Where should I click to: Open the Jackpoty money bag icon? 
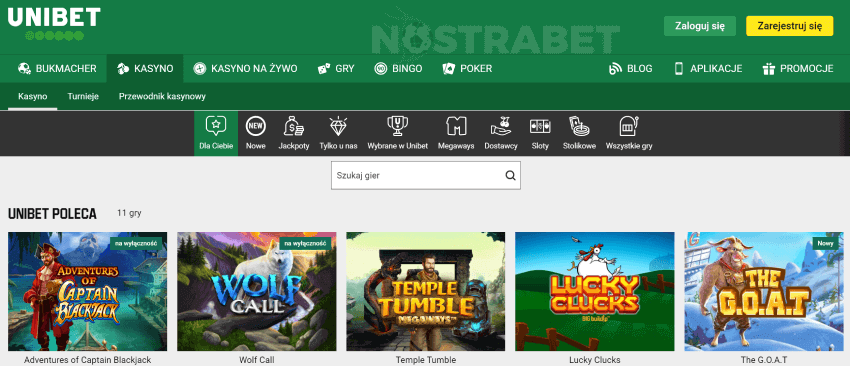pos(294,126)
